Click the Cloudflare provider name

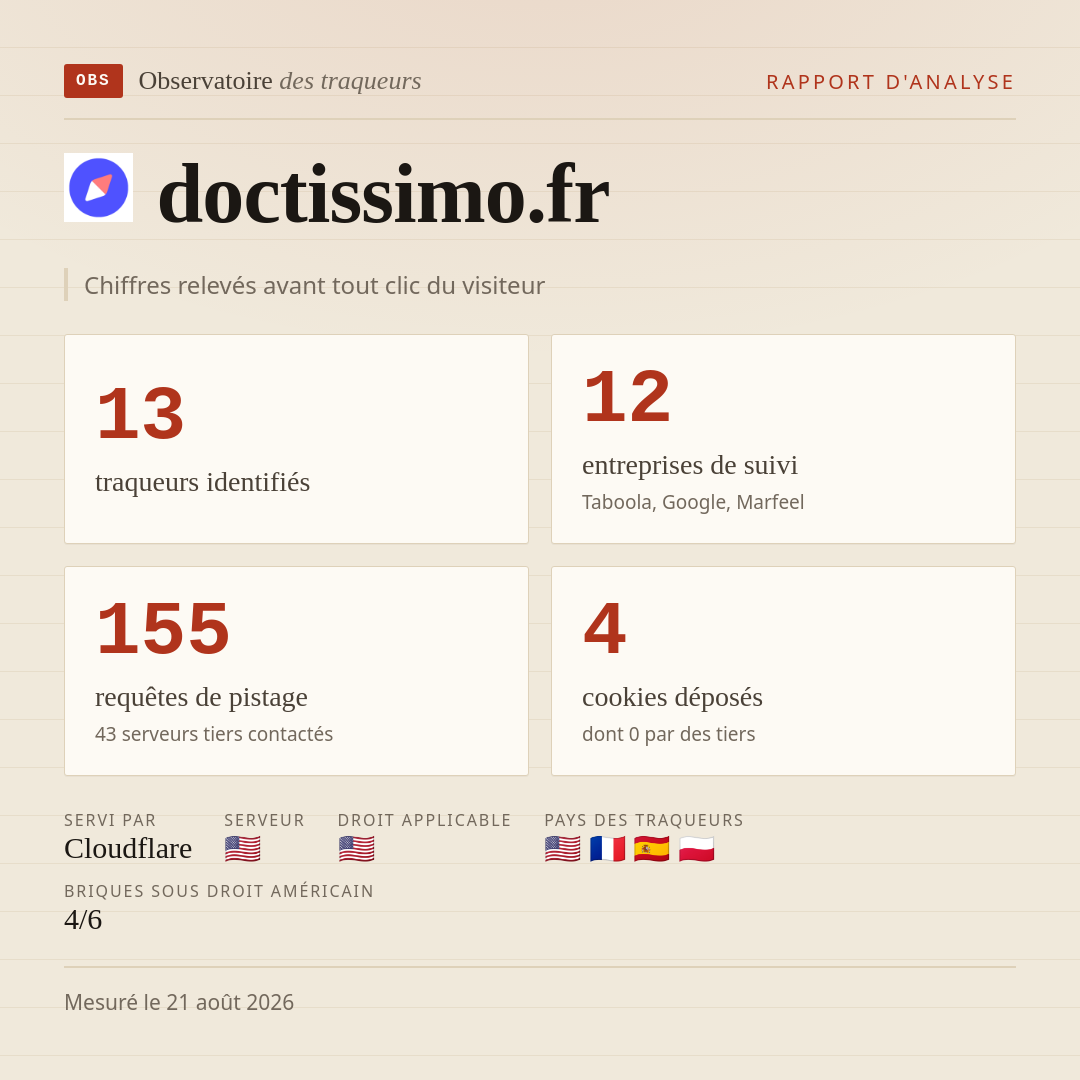[x=128, y=849]
